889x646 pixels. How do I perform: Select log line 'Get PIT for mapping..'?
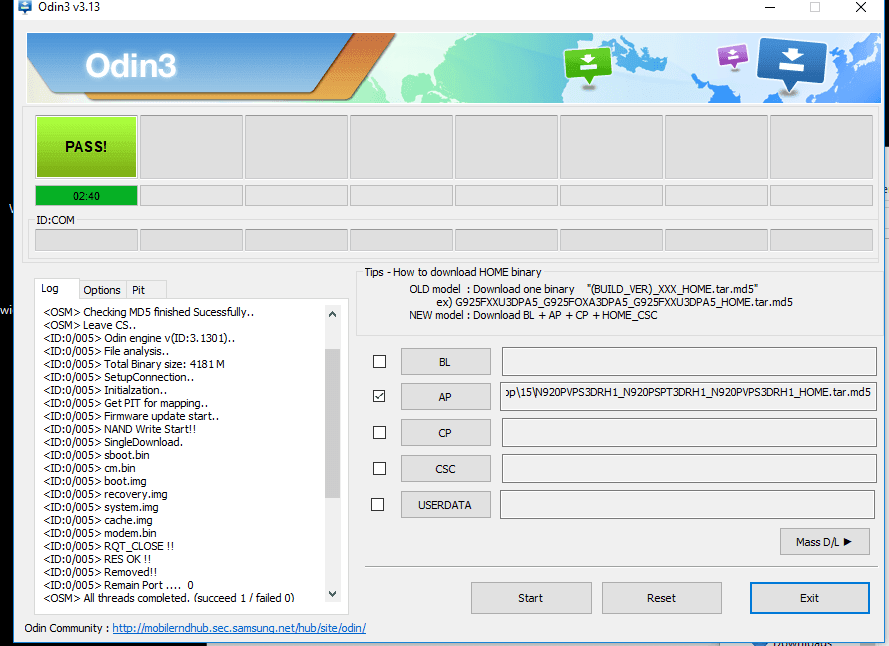[126, 403]
